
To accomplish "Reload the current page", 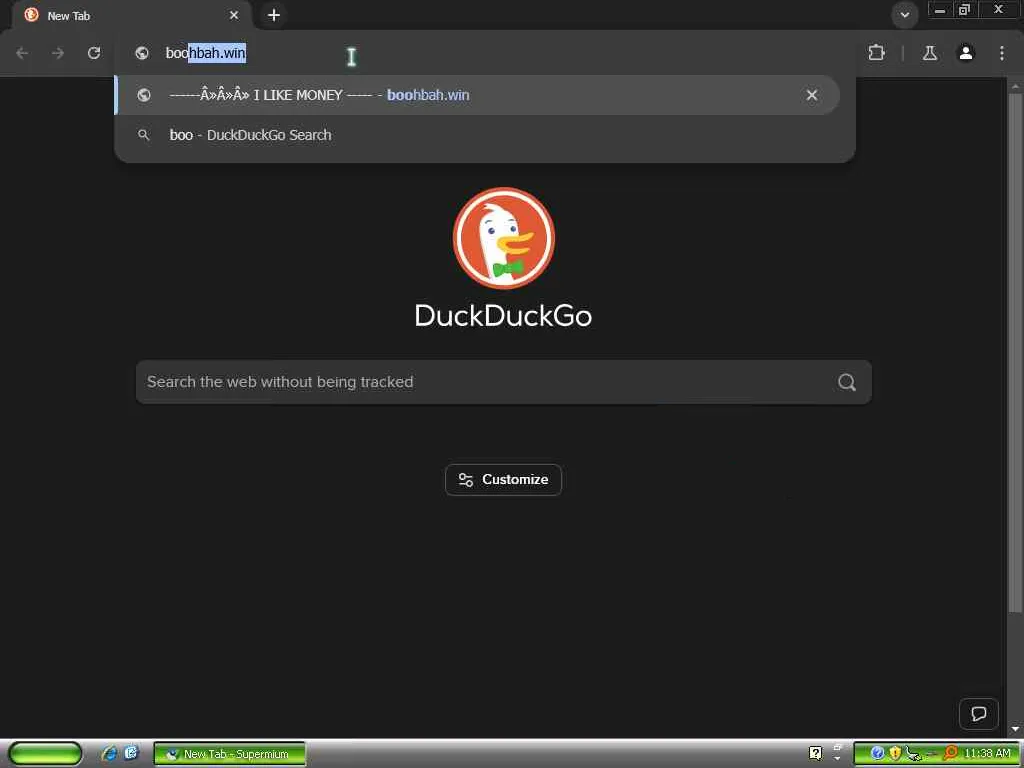I will point(94,53).
